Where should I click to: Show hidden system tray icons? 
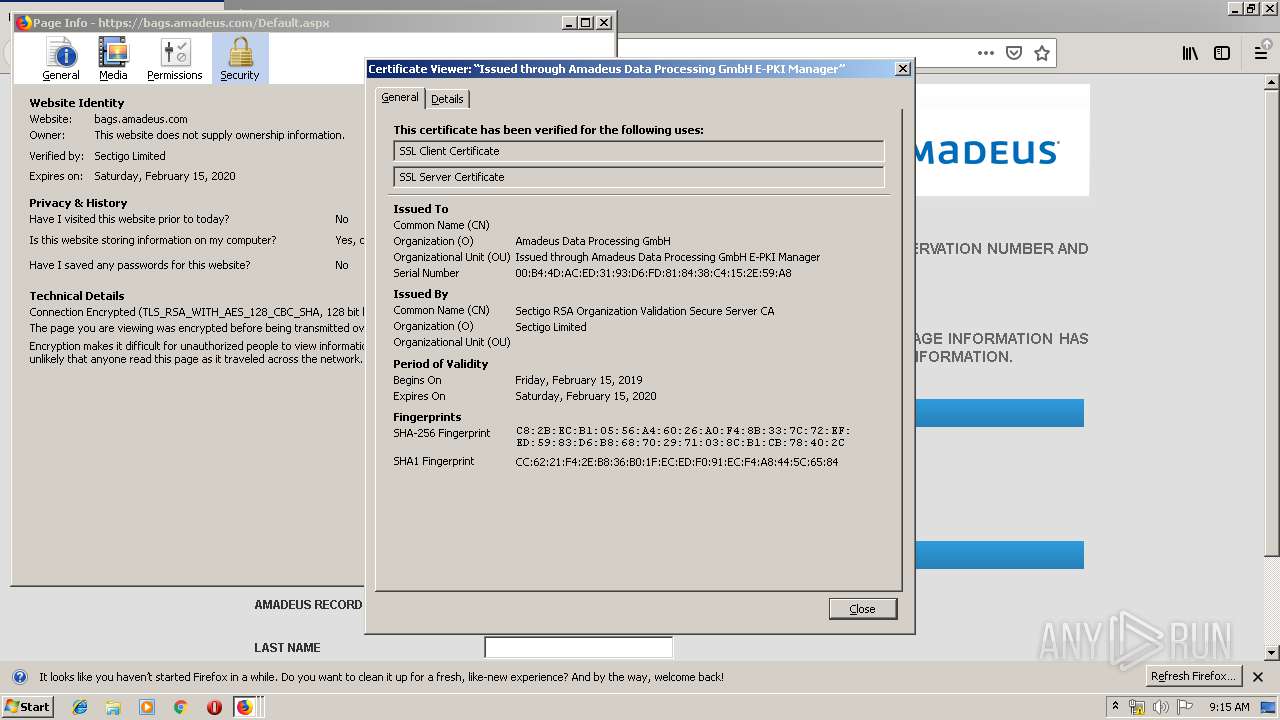(1115, 706)
